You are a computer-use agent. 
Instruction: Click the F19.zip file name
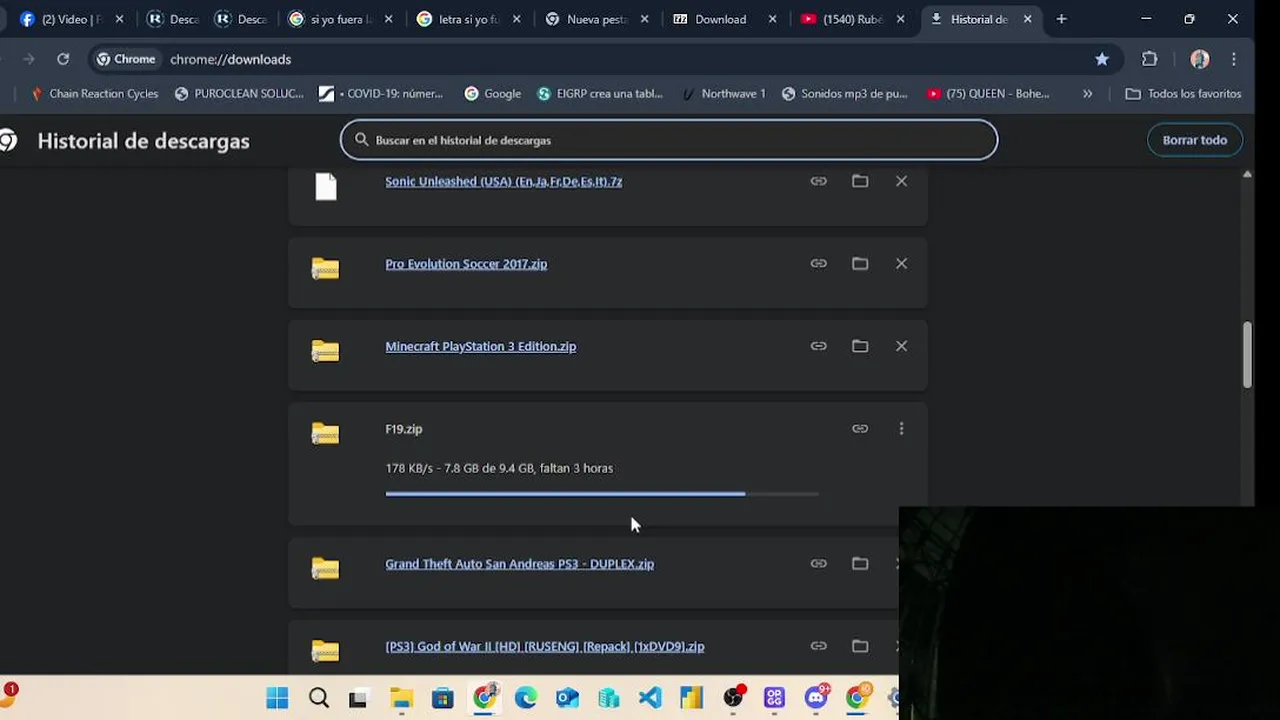click(404, 429)
